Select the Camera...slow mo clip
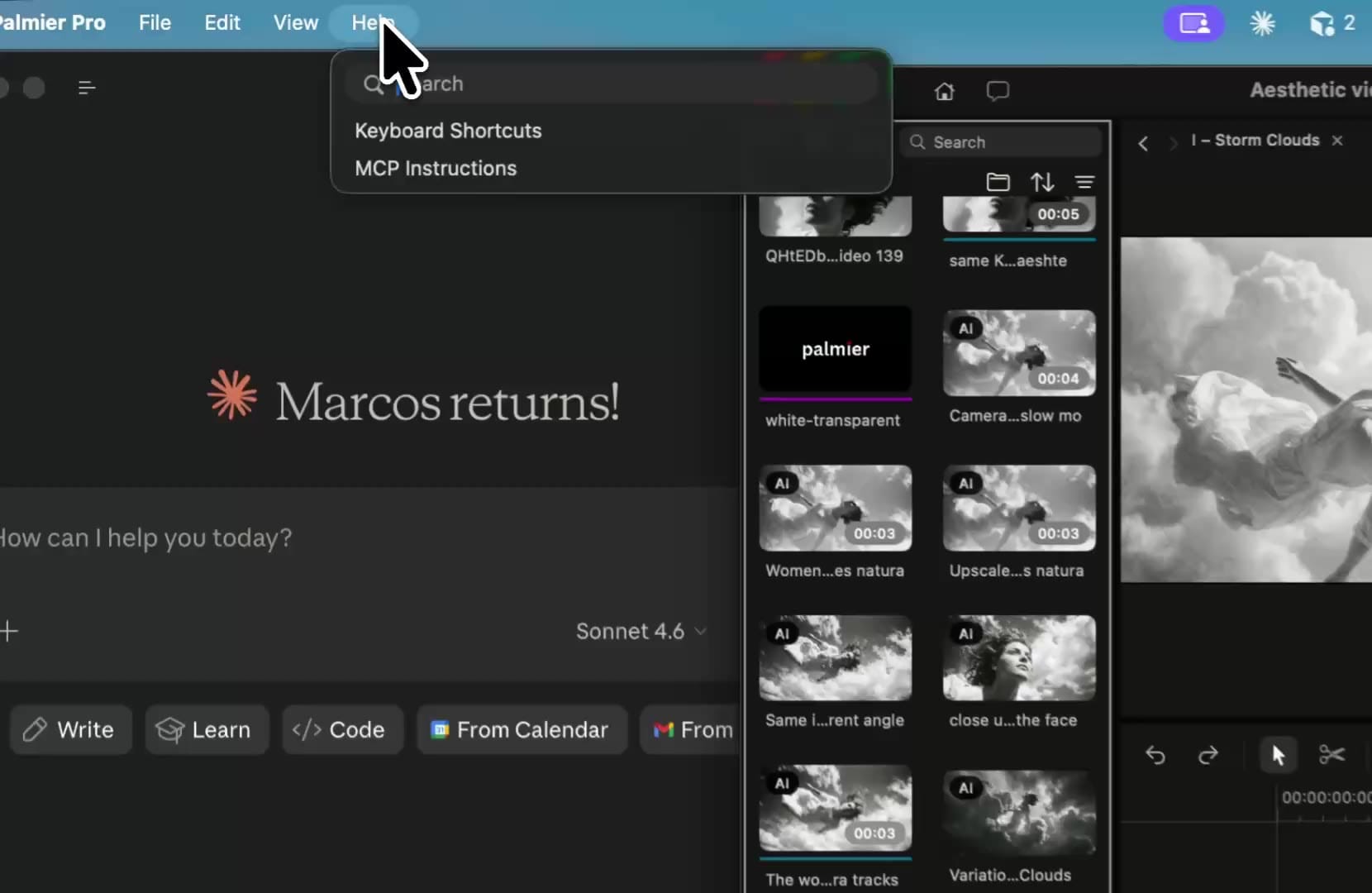The width and height of the screenshot is (1372, 893). 1019,353
